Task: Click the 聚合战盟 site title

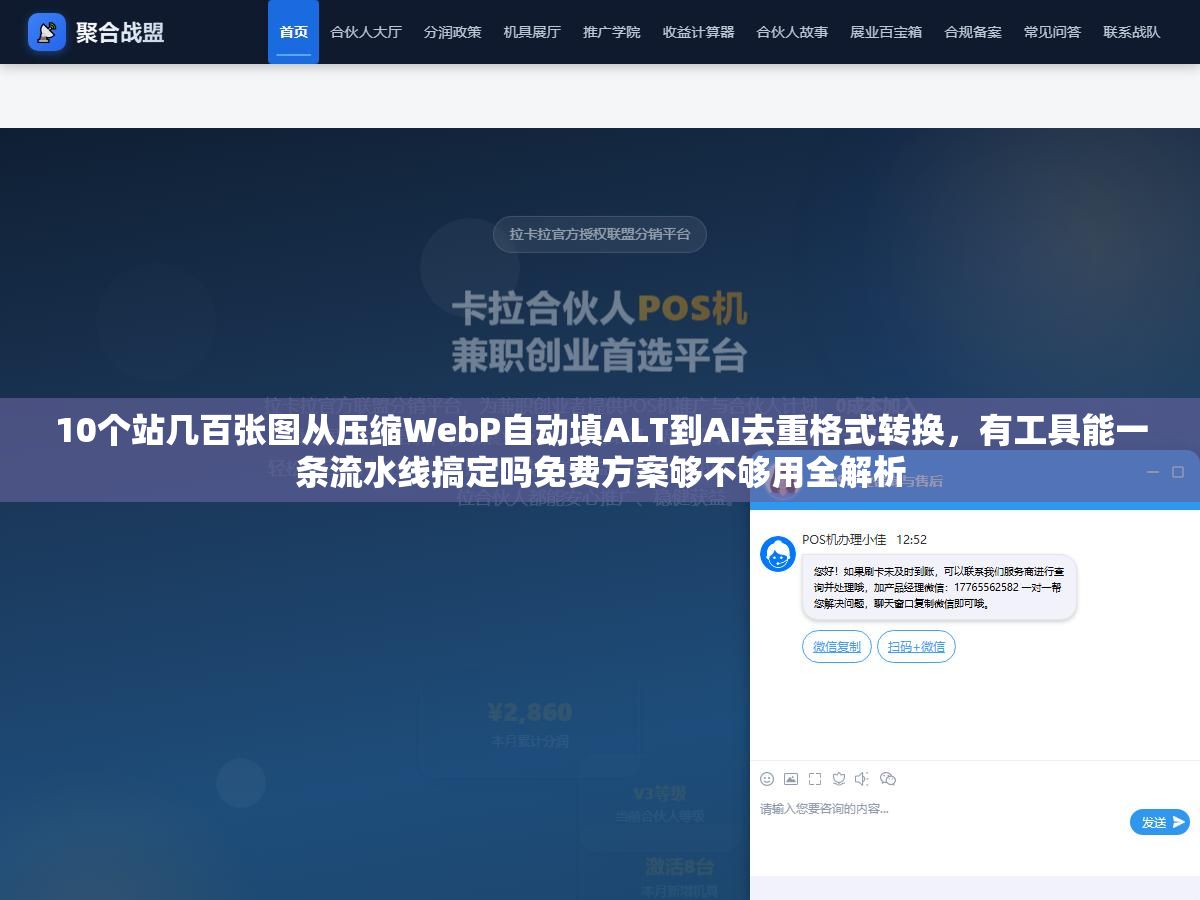Action: coord(120,32)
